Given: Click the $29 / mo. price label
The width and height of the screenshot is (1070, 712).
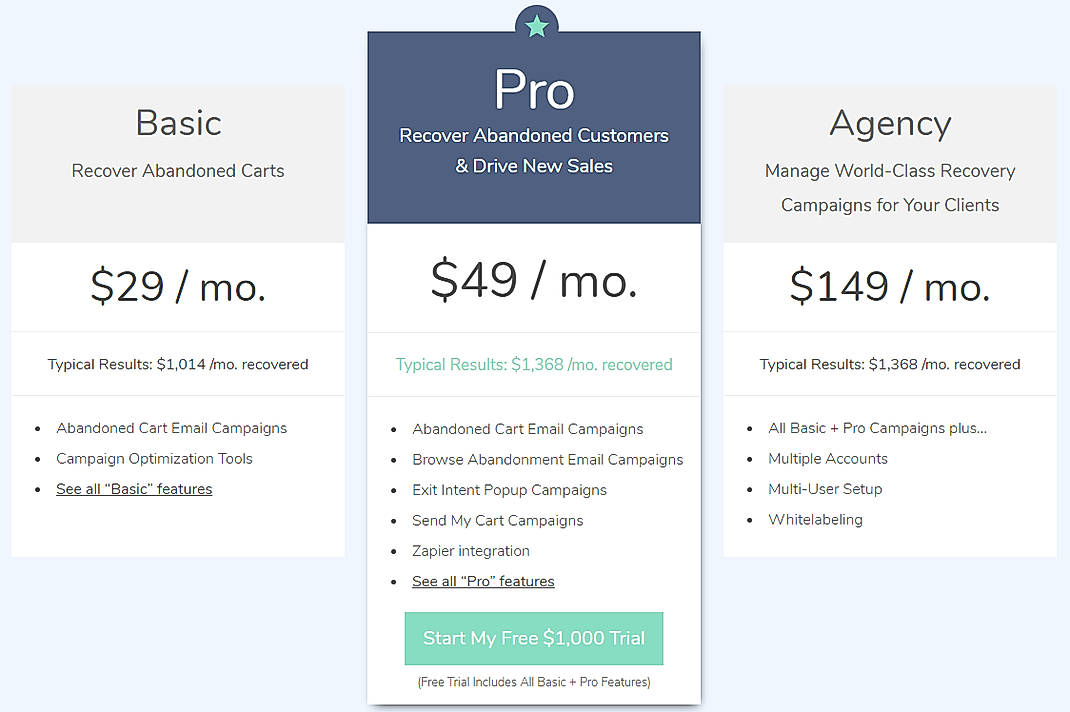Looking at the screenshot, I should coord(177,286).
